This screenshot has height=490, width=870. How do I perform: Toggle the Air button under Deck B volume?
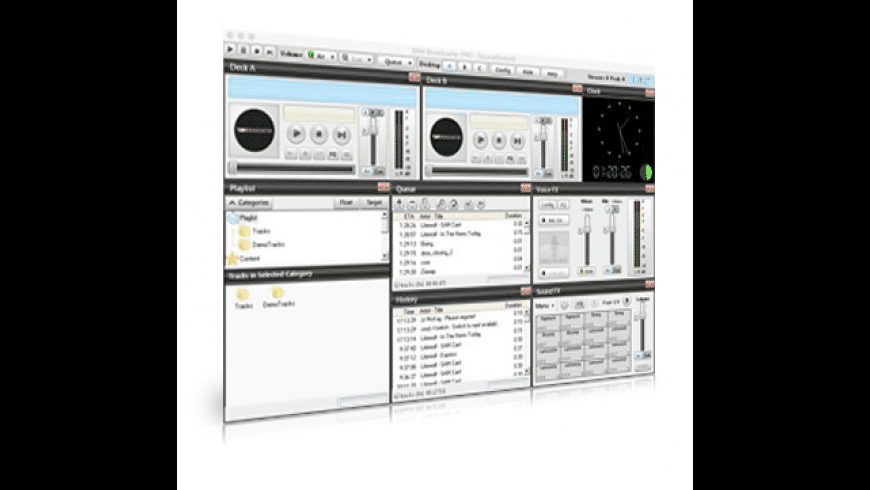[x=538, y=174]
